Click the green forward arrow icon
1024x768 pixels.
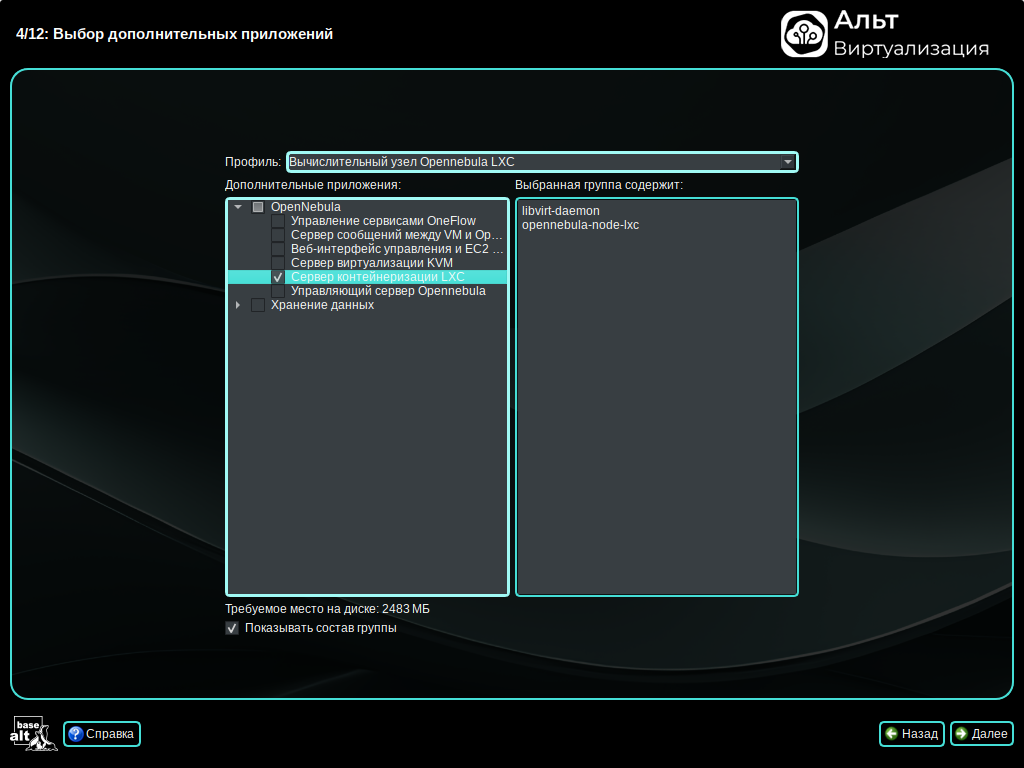[x=961, y=734]
